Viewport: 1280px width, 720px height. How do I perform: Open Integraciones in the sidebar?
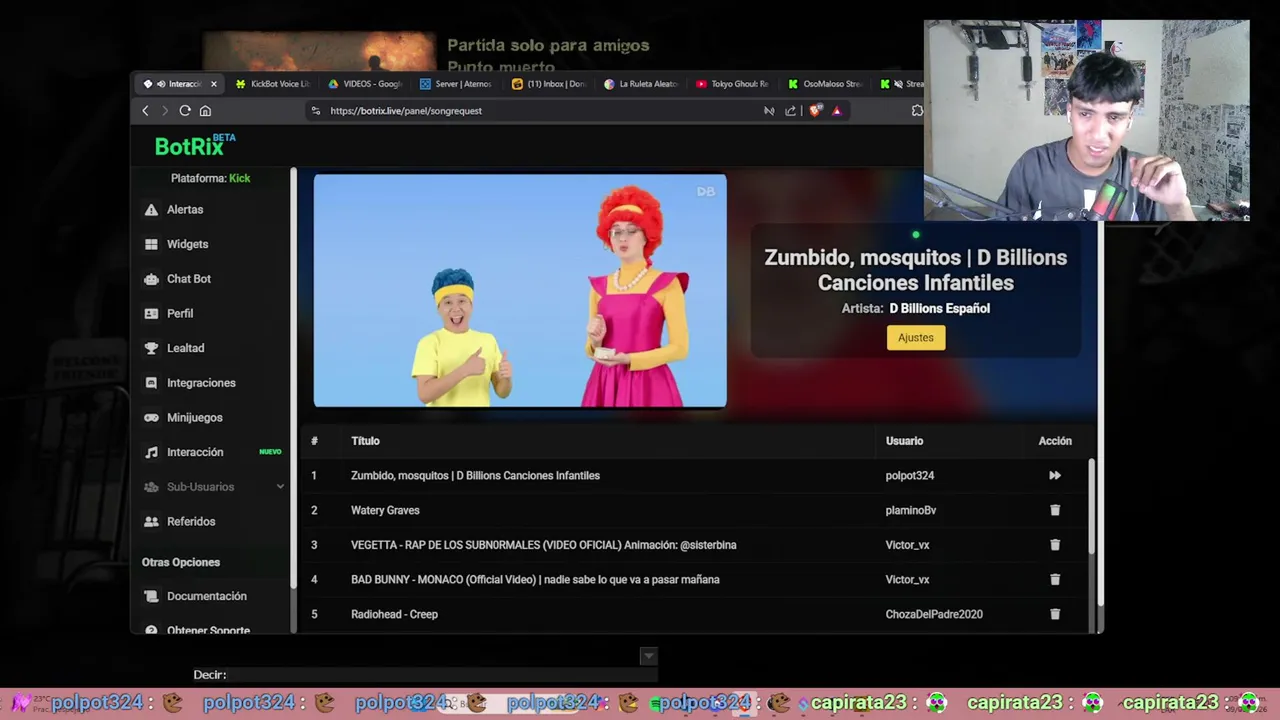201,383
